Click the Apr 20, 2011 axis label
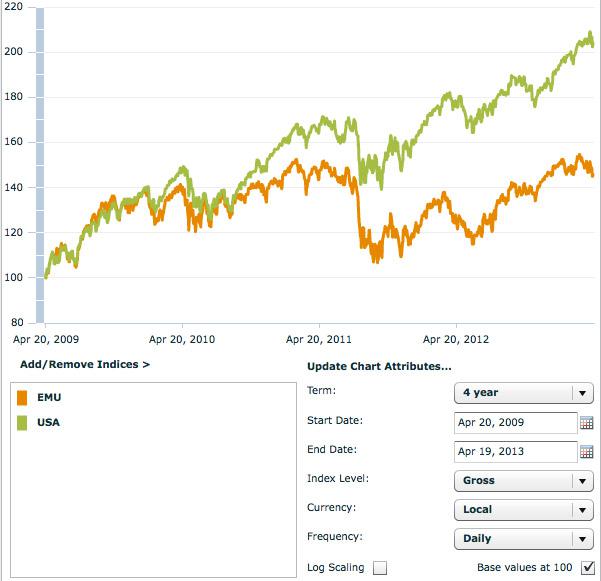The width and height of the screenshot is (601, 581). point(318,339)
